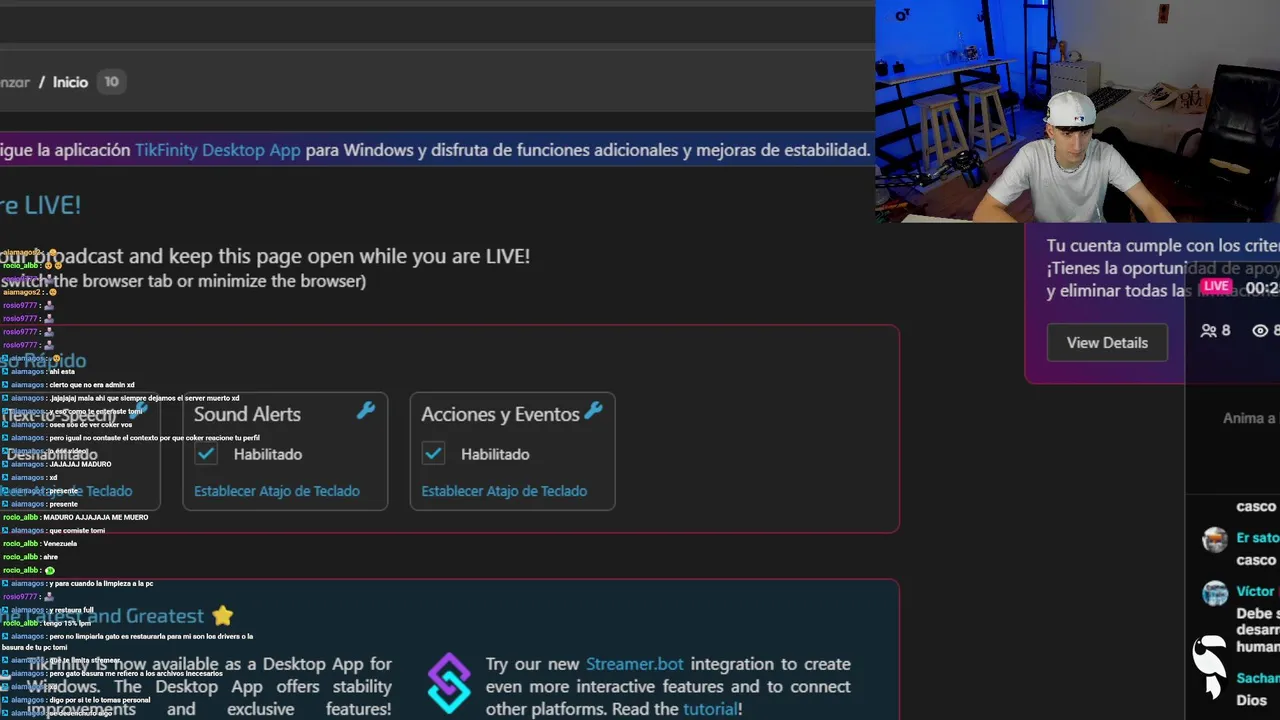Click chat line 'y para cuando la limpieza a la pc'
The width and height of the screenshot is (1280, 720).
click(101, 584)
